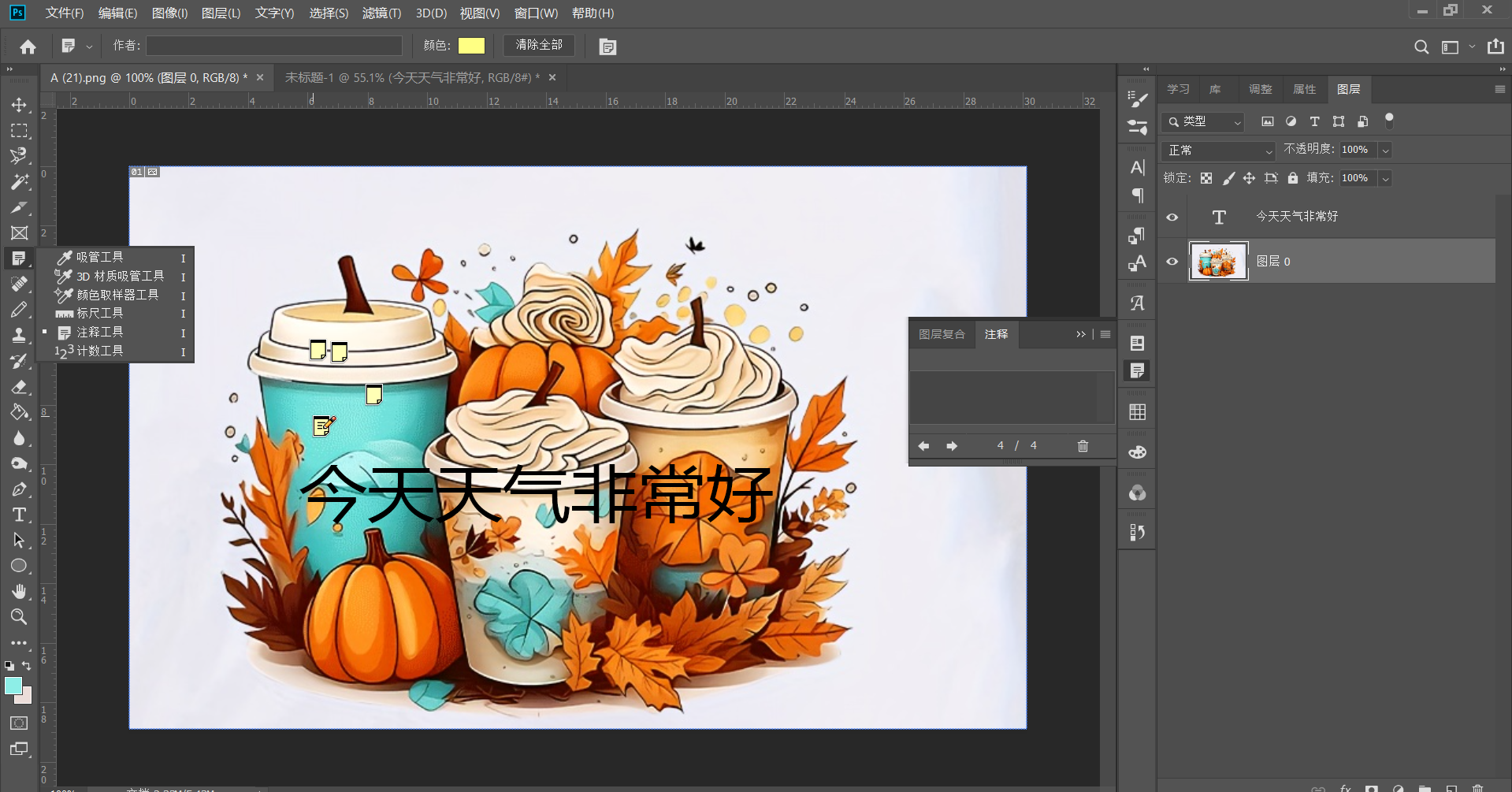Select the Type tool
This screenshot has height=792, width=1512.
click(x=20, y=515)
